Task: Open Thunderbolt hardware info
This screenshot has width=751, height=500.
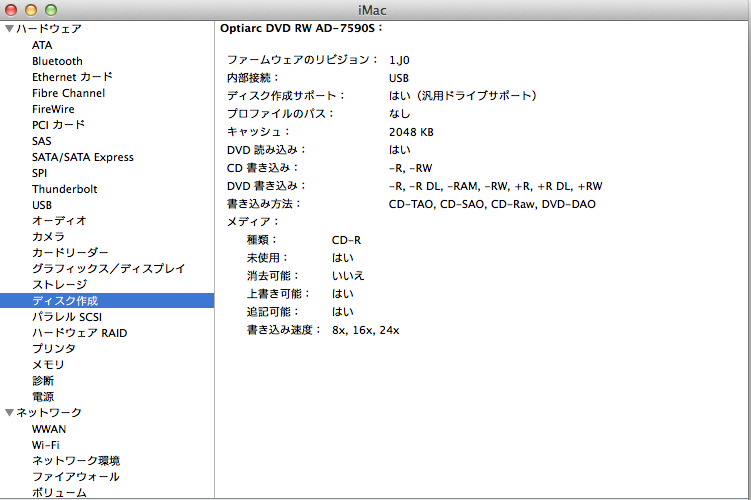Action: (x=64, y=189)
